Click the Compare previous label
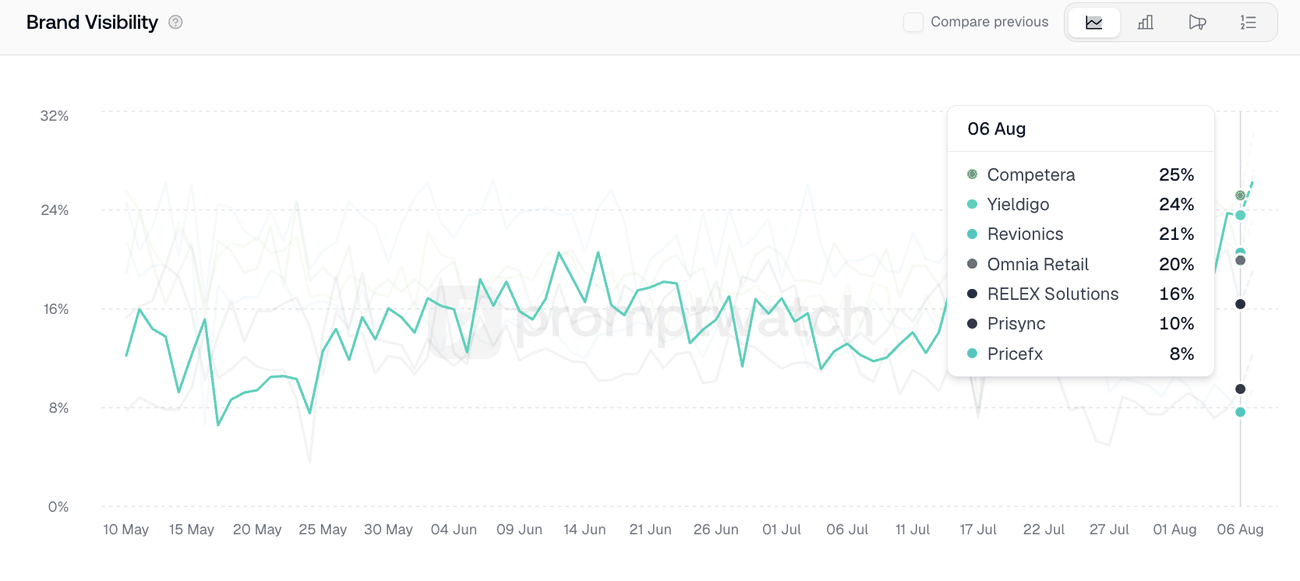 (x=989, y=22)
